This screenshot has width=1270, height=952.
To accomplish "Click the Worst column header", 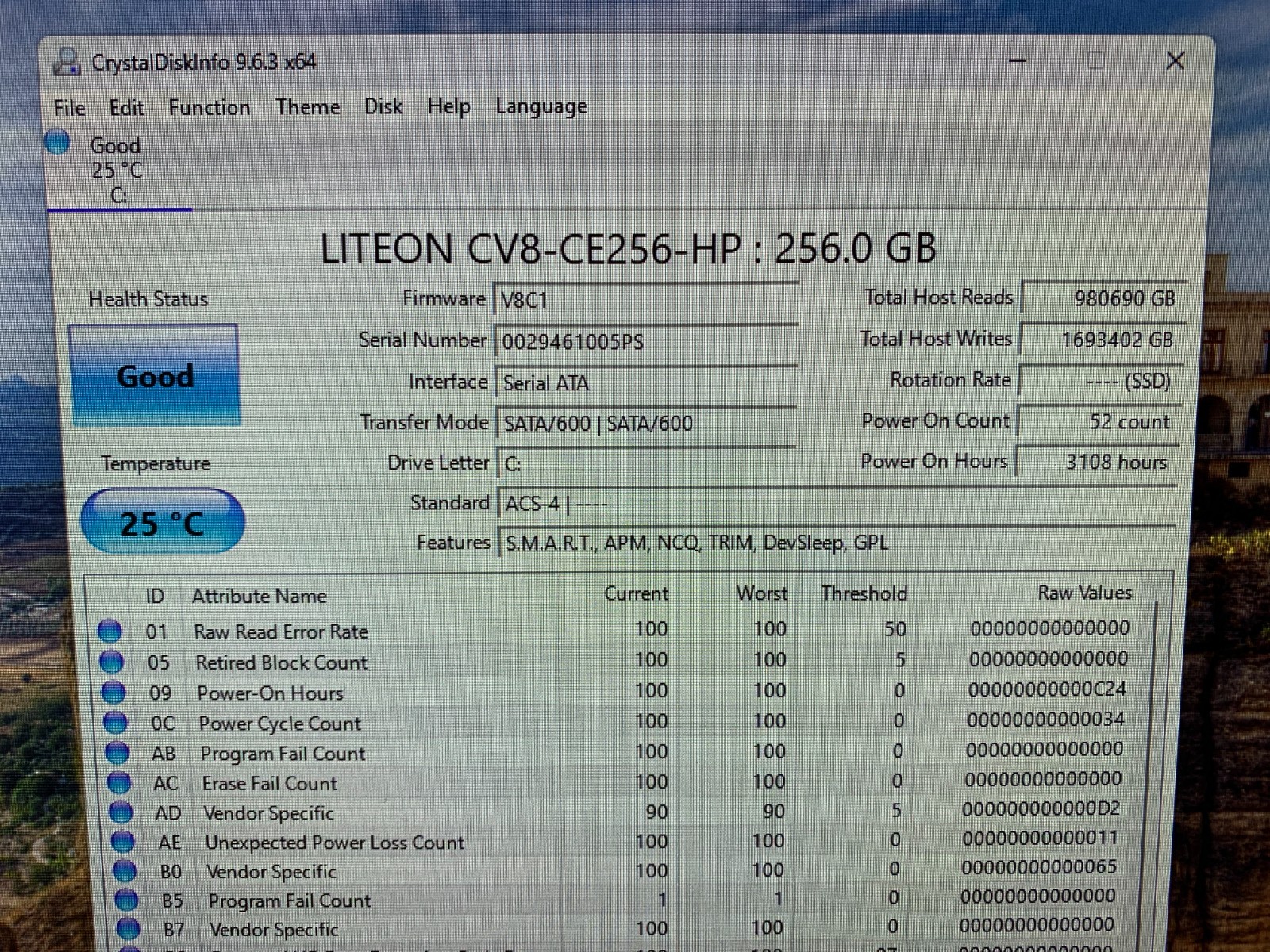I will [x=762, y=593].
